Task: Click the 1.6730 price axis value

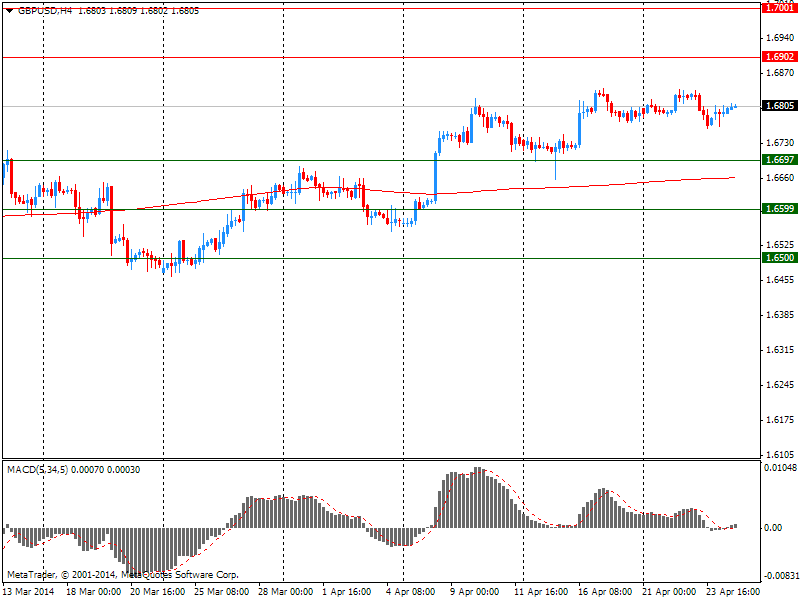Action: click(780, 143)
